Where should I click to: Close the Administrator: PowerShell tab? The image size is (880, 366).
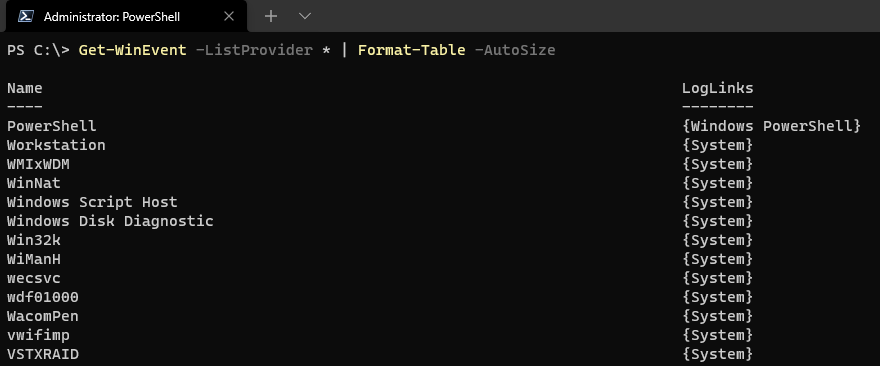click(228, 16)
